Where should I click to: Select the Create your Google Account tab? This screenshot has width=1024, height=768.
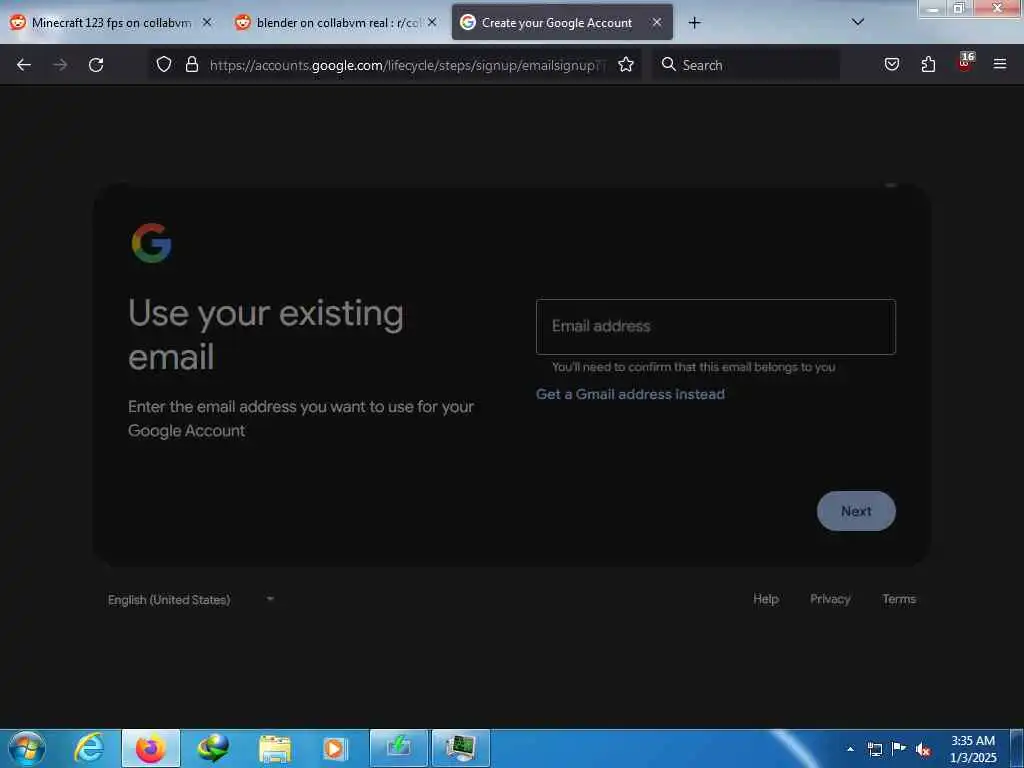562,23
